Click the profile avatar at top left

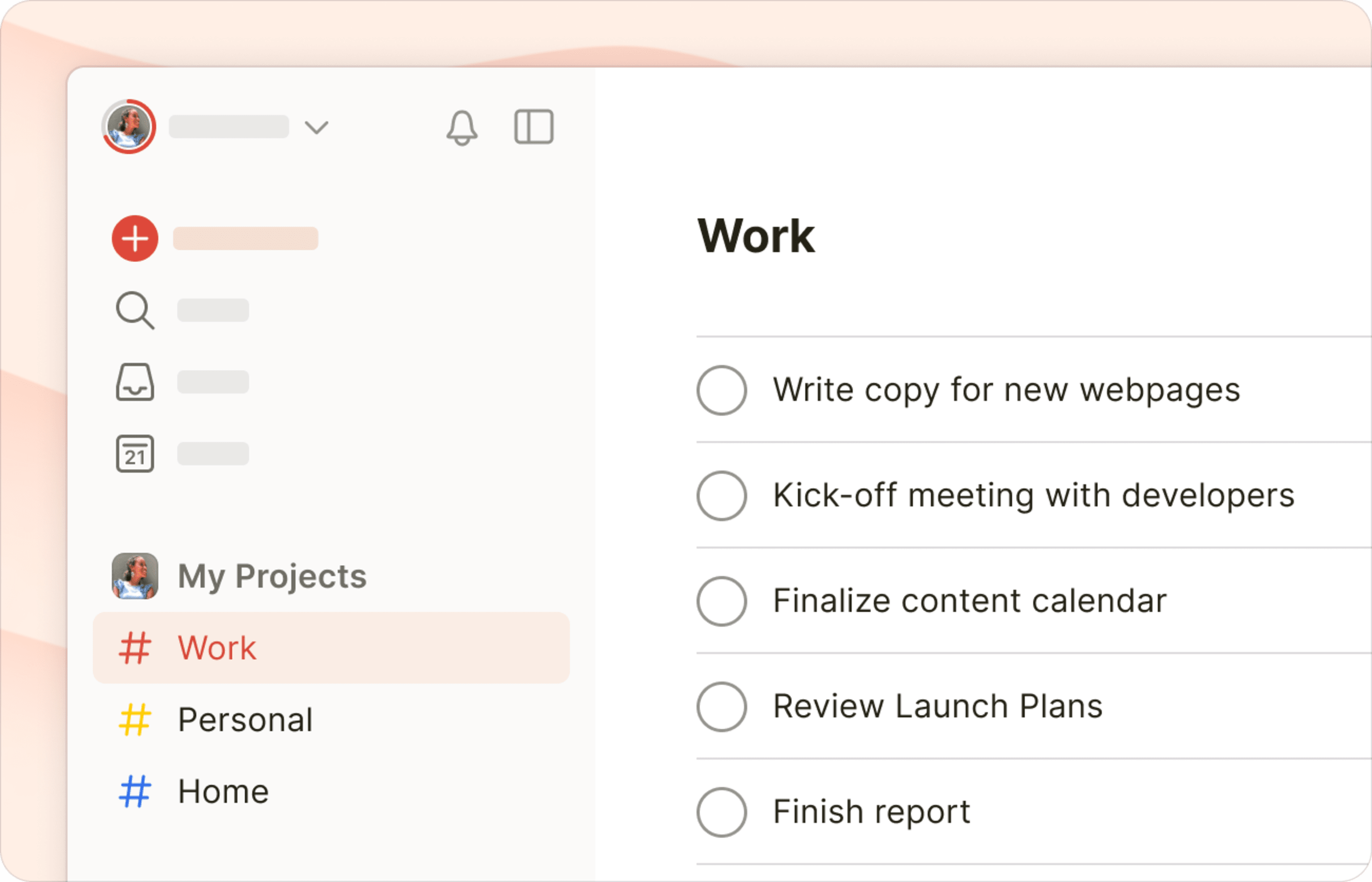[x=129, y=127]
